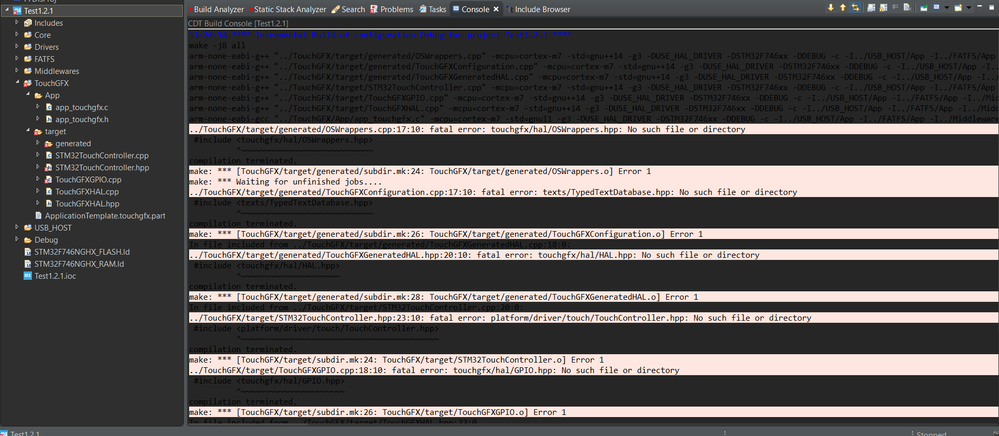Go to previous error arrow icon

(843, 8)
